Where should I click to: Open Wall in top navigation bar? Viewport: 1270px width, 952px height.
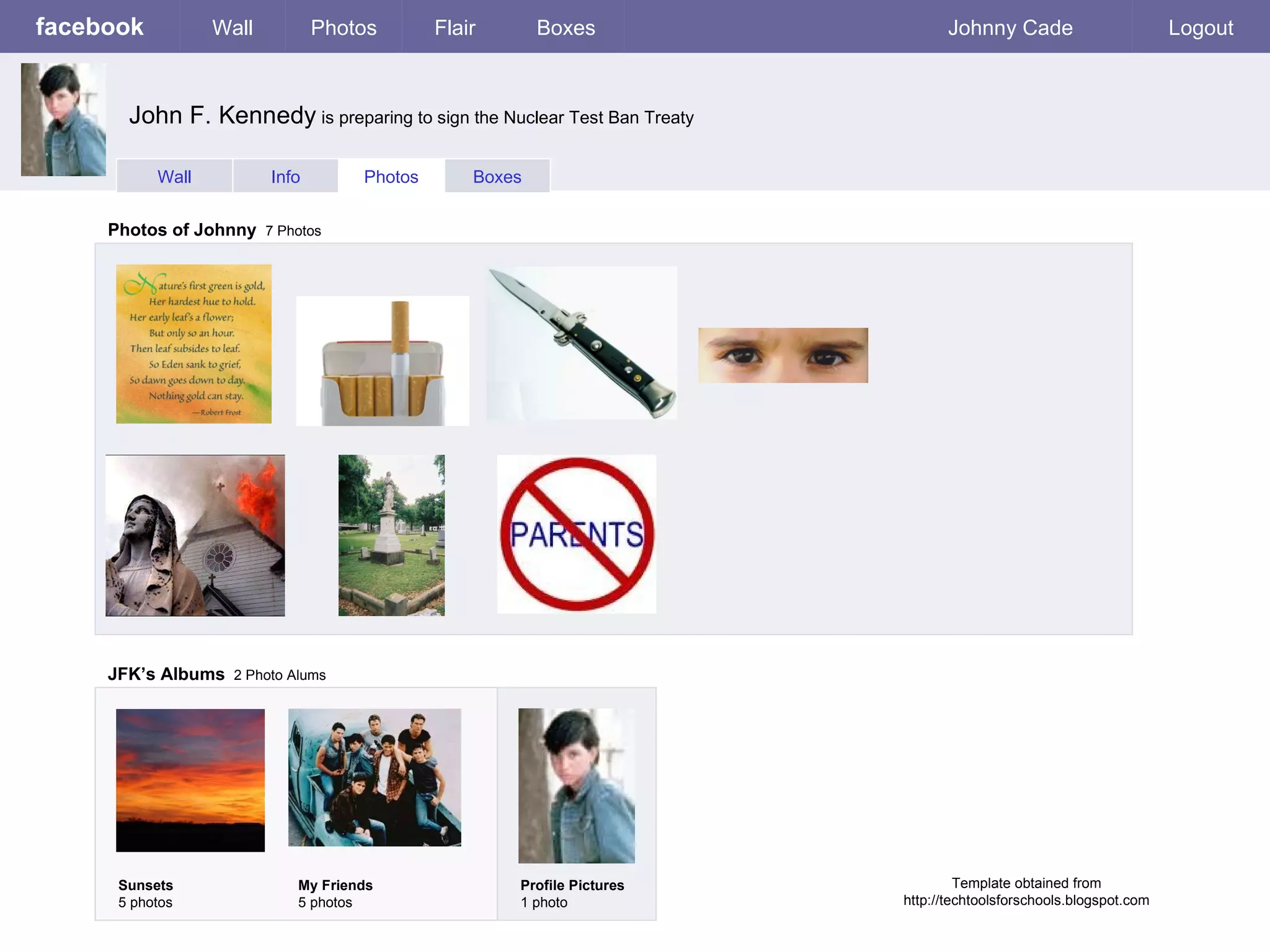(x=232, y=28)
